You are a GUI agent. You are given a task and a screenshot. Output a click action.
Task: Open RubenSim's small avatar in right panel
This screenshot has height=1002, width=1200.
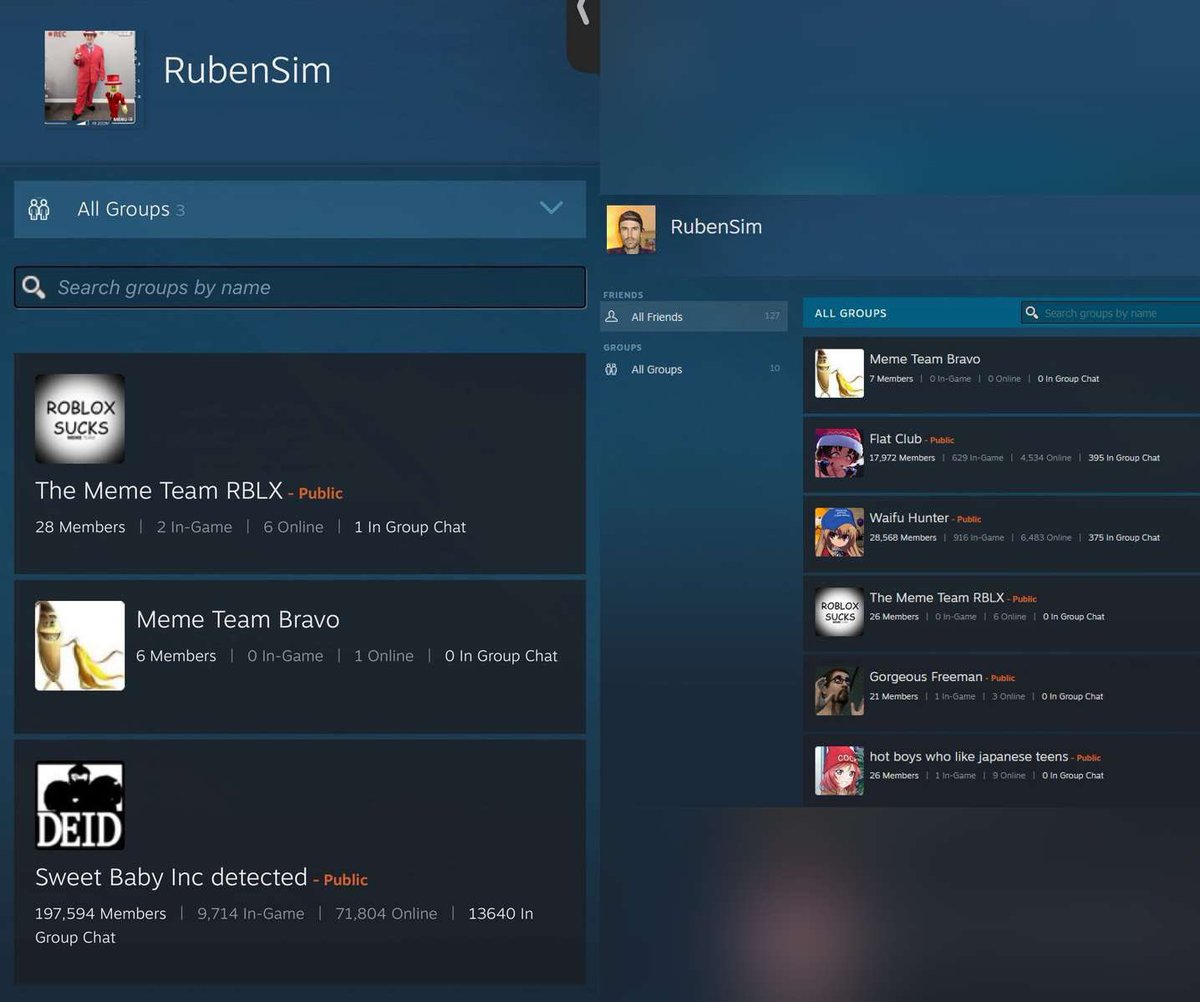tap(631, 230)
